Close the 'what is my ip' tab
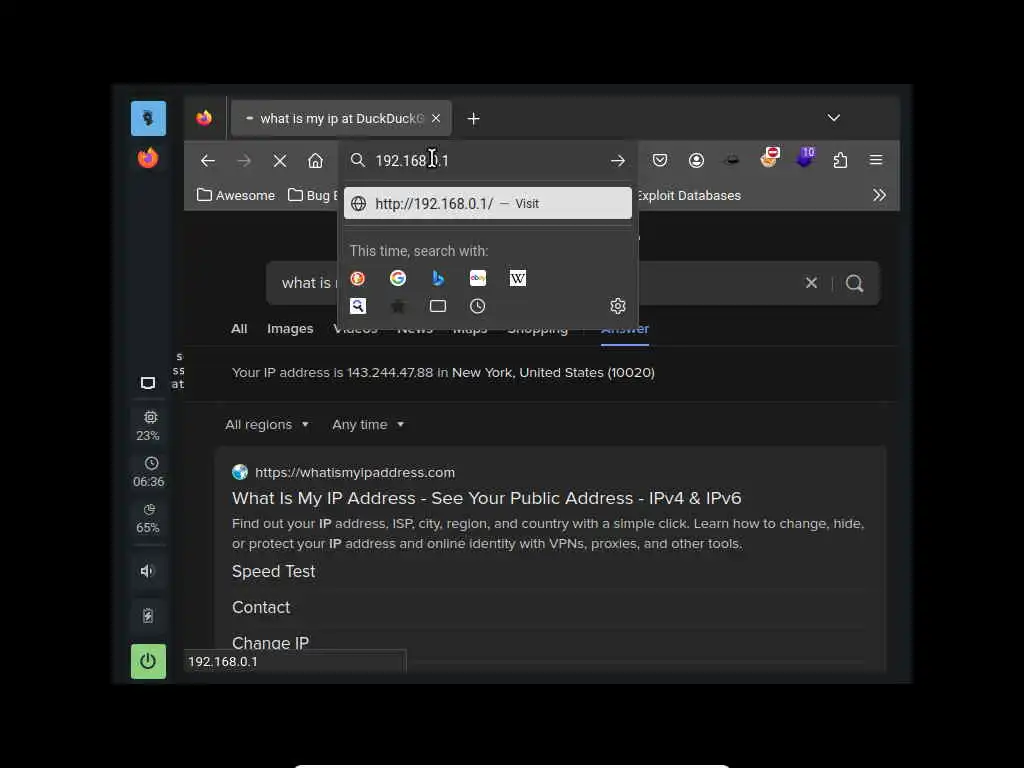The image size is (1024, 768). (436, 118)
